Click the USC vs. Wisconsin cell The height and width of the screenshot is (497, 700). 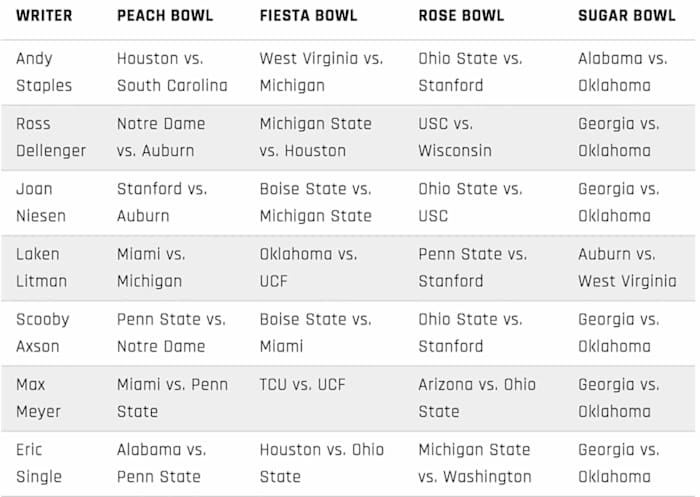[x=455, y=137]
